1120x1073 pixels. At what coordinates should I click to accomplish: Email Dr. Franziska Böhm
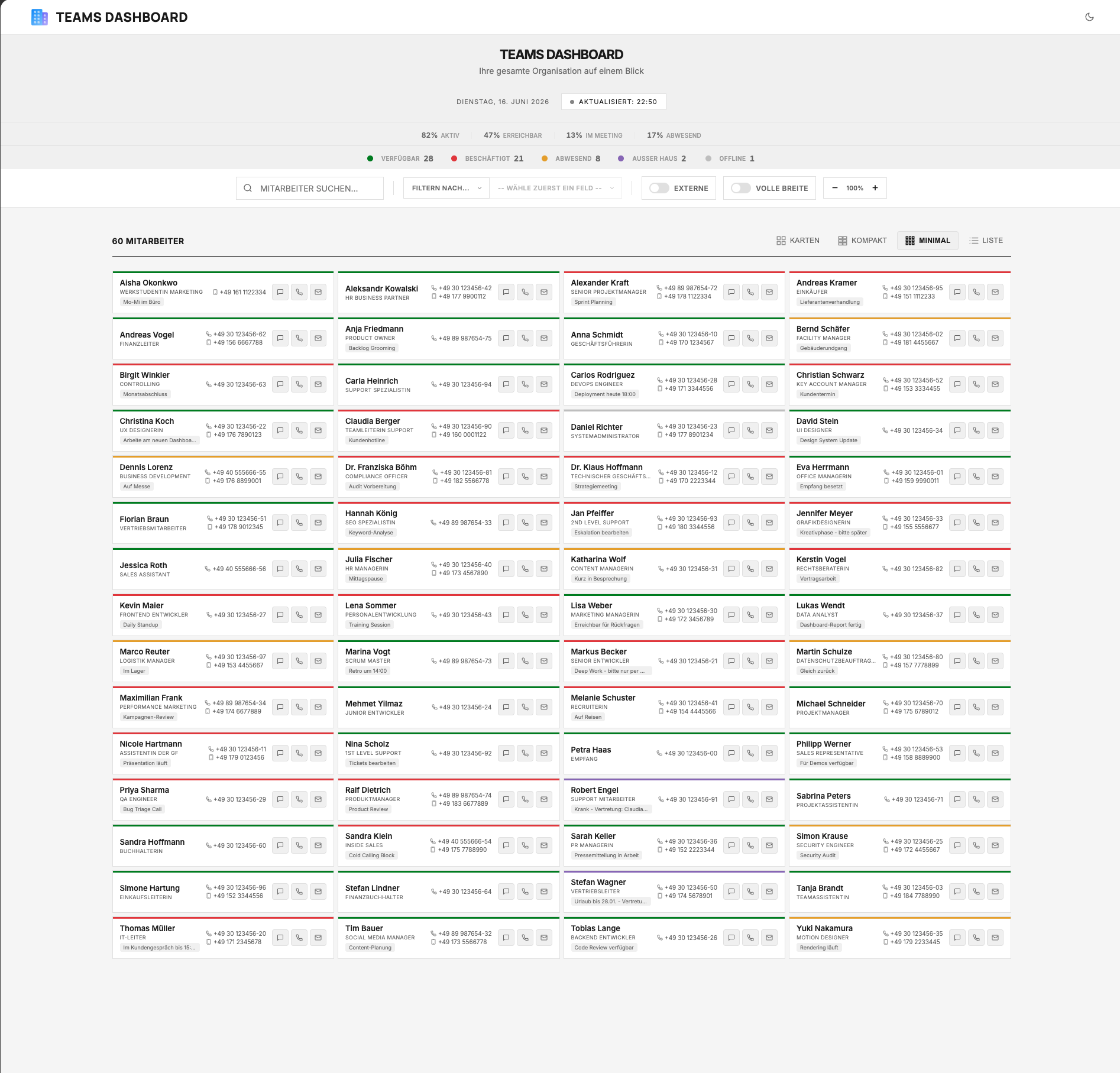coord(544,476)
